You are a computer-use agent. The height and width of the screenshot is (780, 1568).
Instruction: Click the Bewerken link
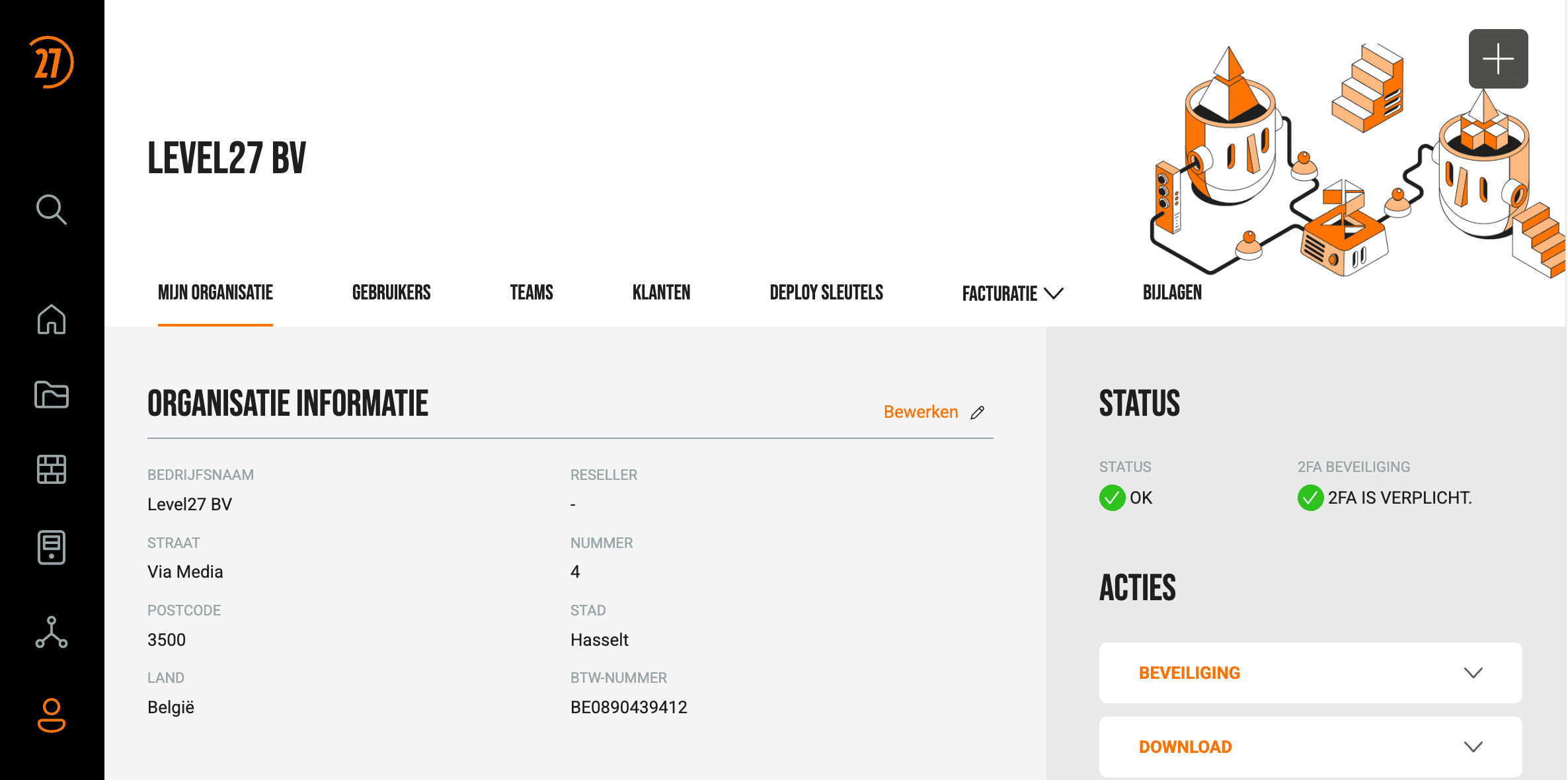tap(921, 412)
